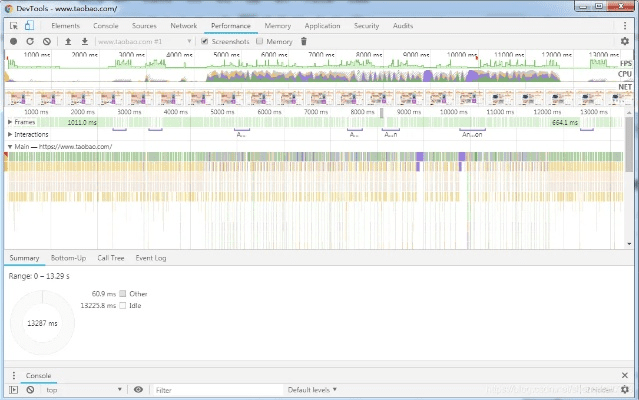The width and height of the screenshot is (639, 400).
Task: Click the load profile upload icon
Action: point(68,41)
